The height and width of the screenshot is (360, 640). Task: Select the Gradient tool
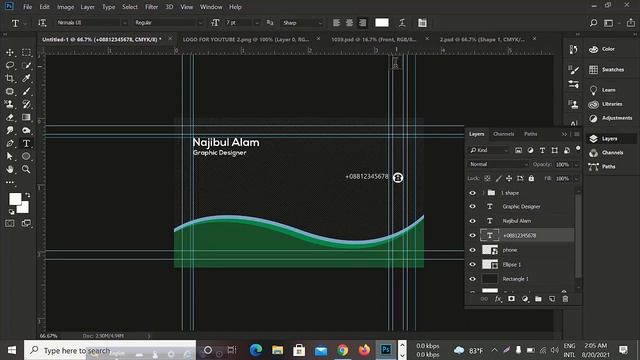26,118
